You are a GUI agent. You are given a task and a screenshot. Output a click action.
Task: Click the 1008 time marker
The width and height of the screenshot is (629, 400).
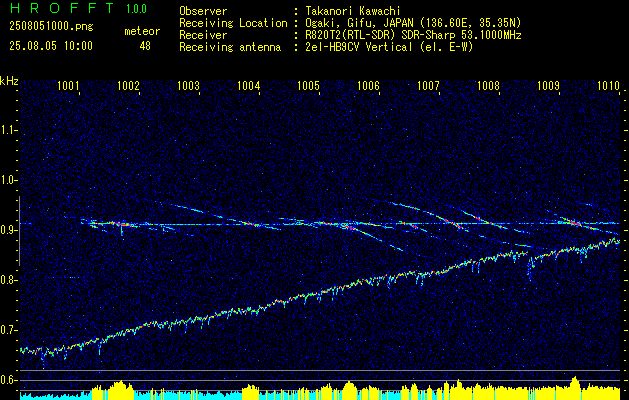(x=488, y=85)
